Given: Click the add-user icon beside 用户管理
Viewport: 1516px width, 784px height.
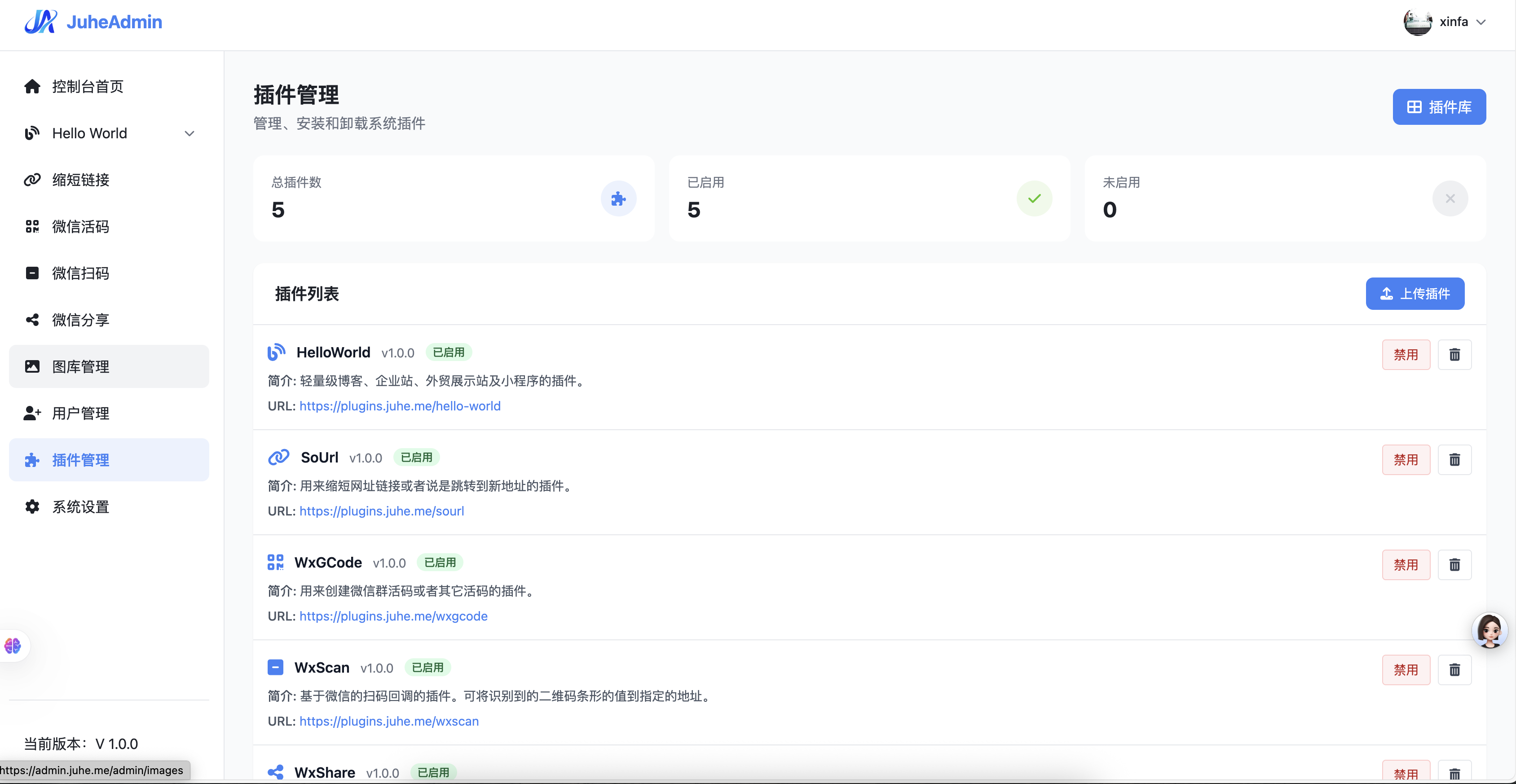Looking at the screenshot, I should tap(32, 413).
